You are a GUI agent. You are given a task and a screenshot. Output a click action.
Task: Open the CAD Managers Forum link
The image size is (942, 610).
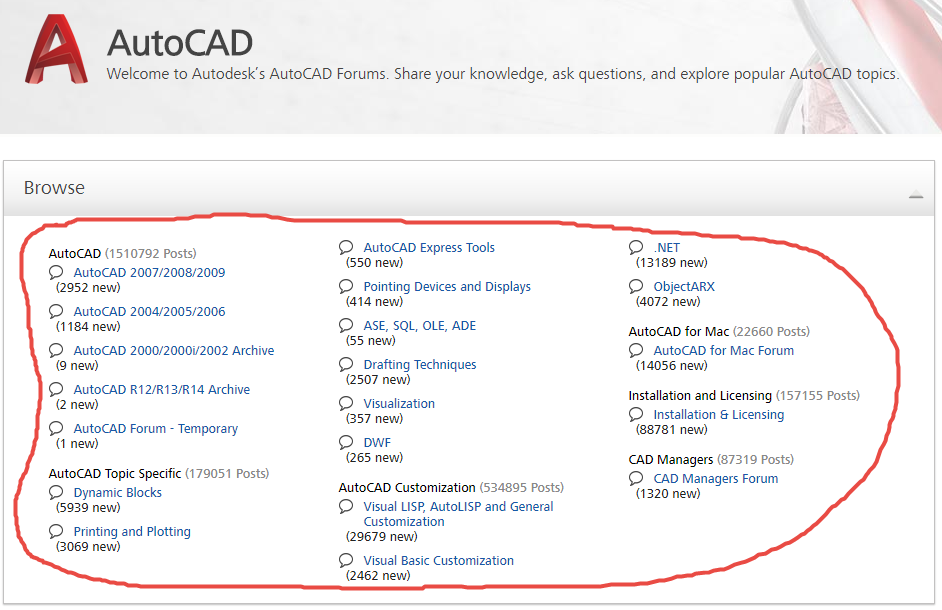click(x=716, y=479)
